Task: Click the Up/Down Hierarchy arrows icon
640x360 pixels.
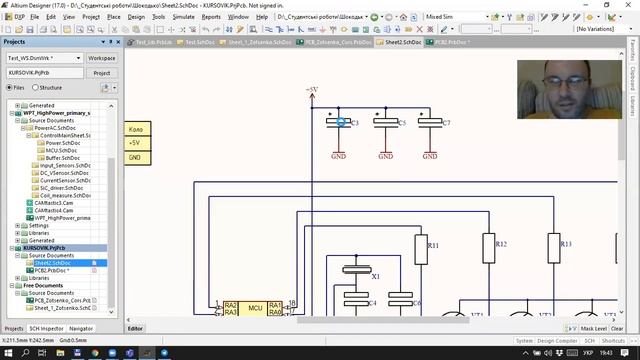Action: pyautogui.click(x=229, y=30)
